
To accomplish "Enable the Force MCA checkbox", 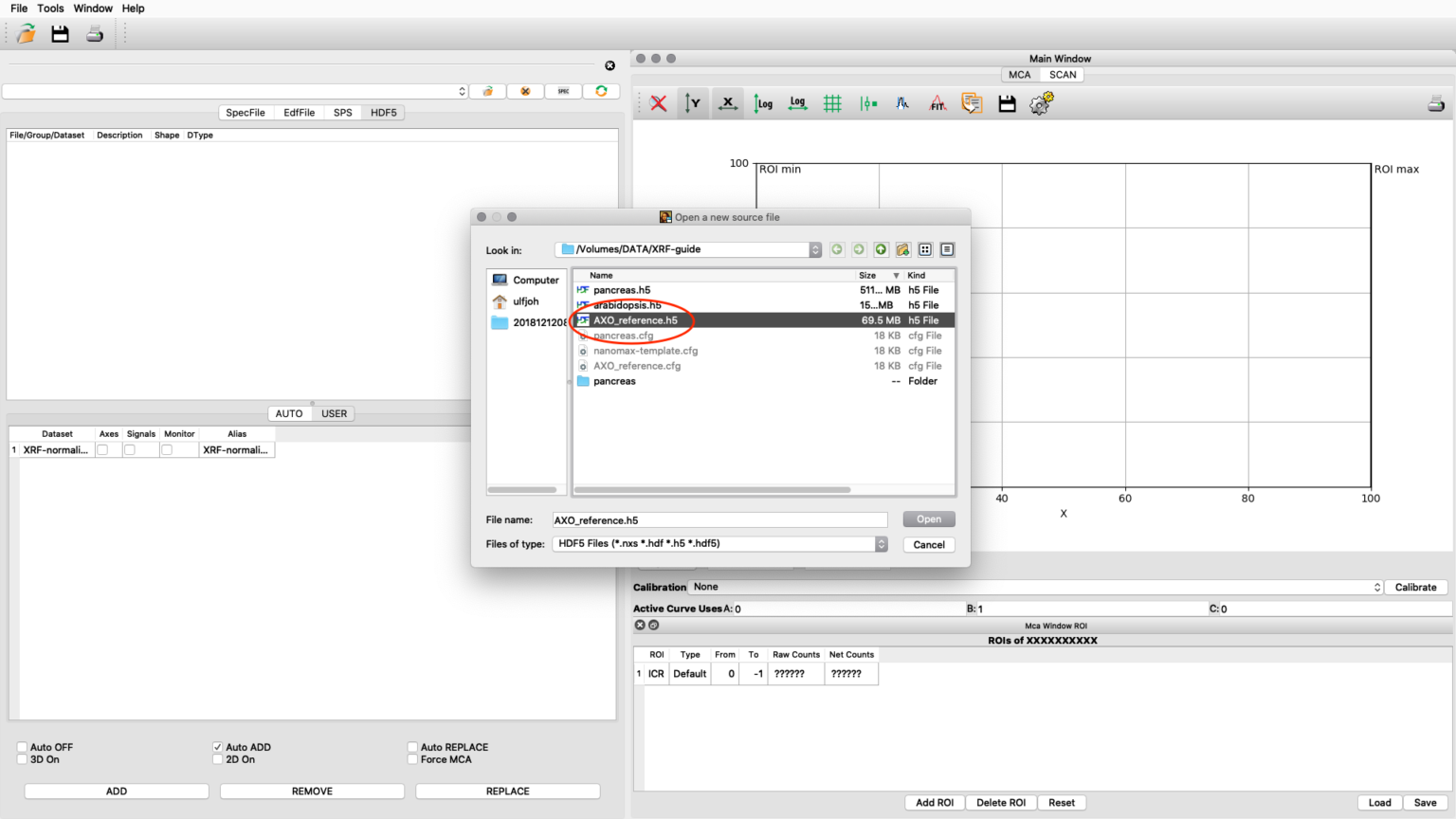I will point(413,759).
